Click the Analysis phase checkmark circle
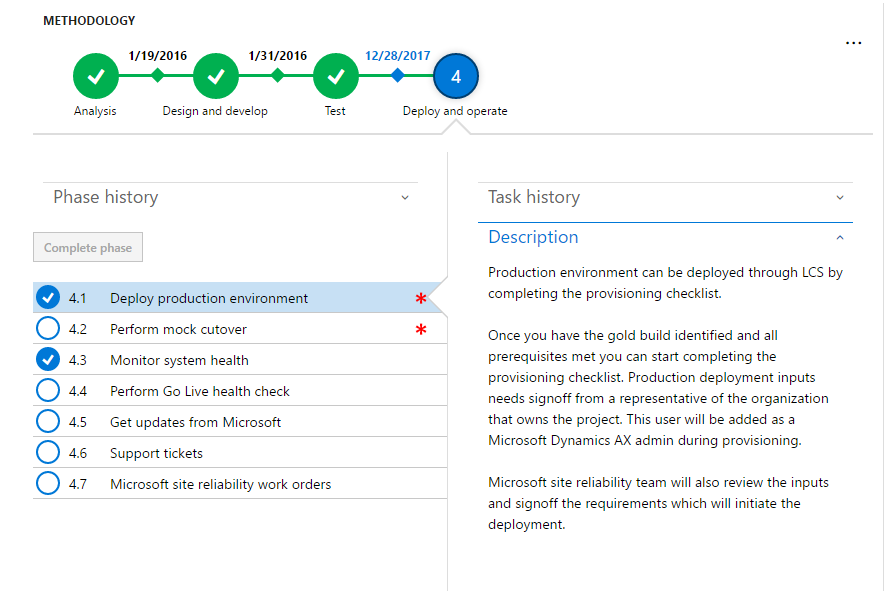The image size is (889, 591). (96, 76)
